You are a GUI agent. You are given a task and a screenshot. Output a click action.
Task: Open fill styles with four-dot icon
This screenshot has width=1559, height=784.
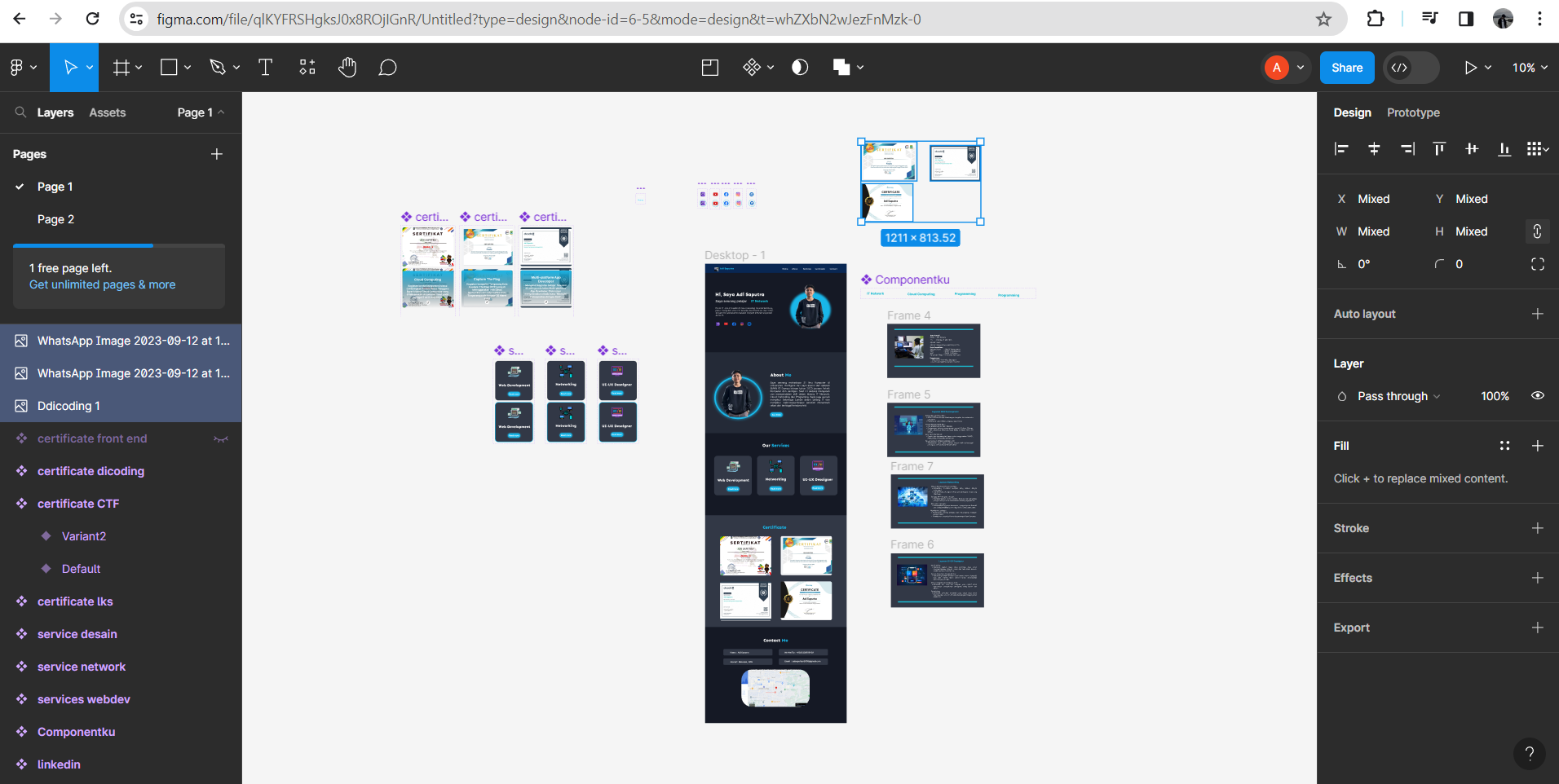(1504, 446)
